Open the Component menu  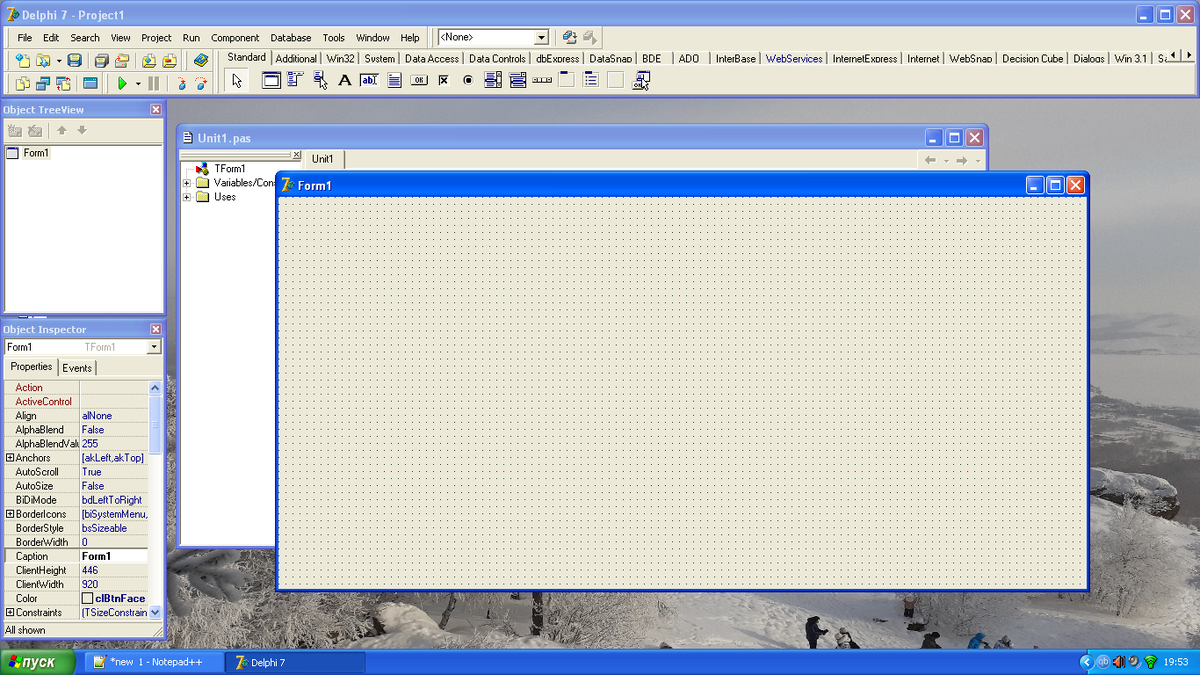coord(235,38)
